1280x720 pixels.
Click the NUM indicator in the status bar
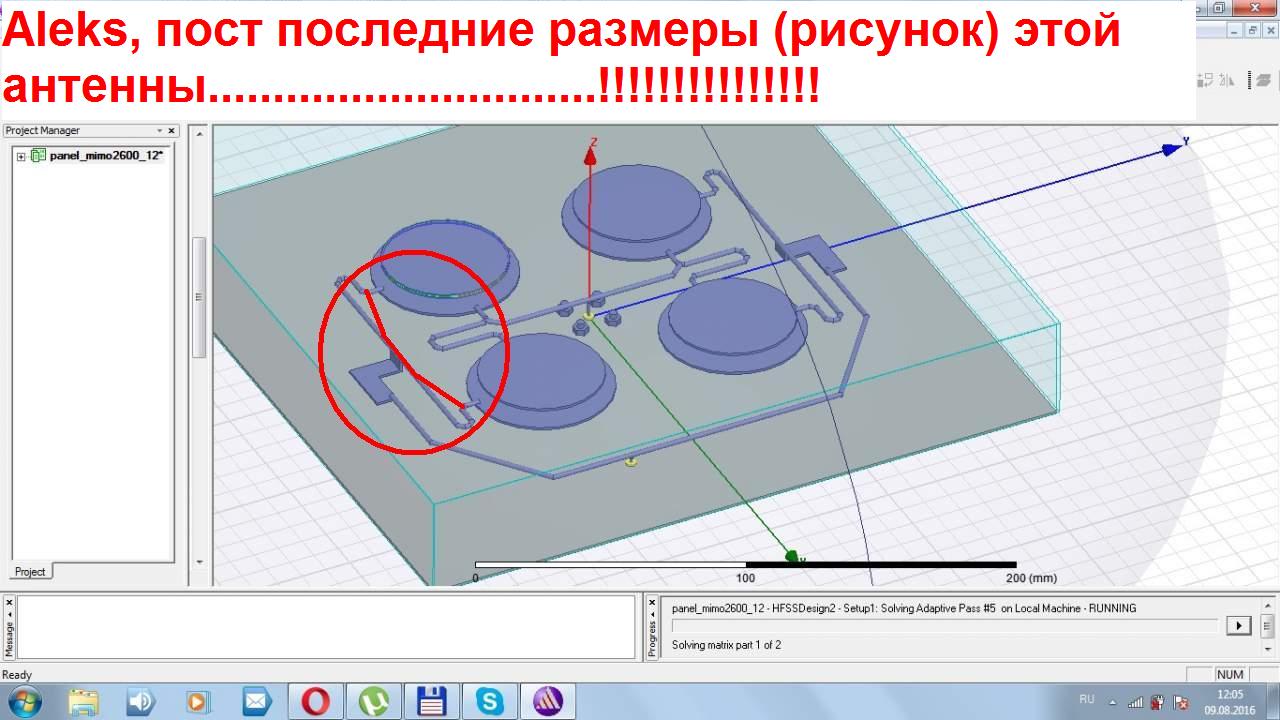pos(1229,675)
